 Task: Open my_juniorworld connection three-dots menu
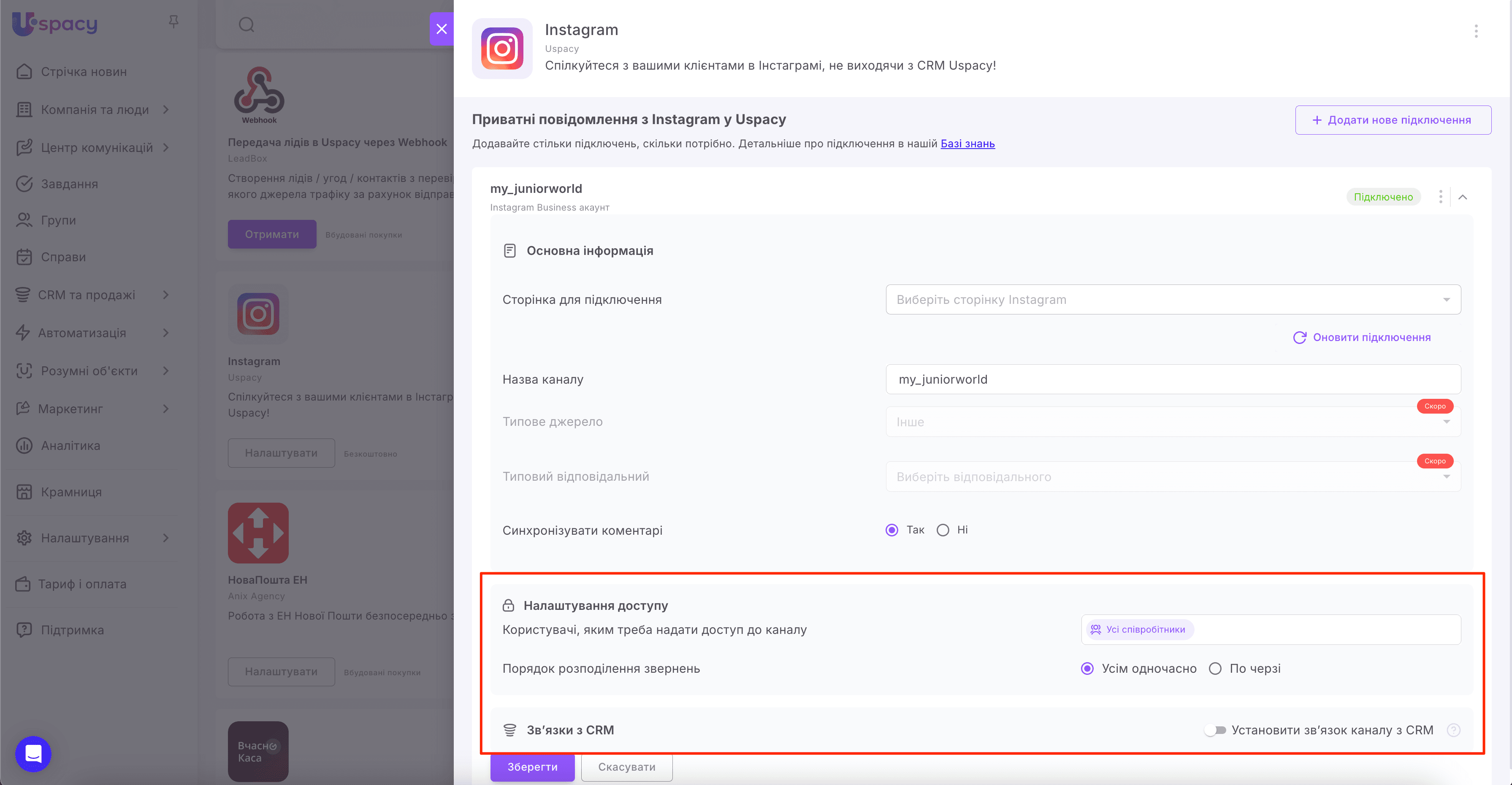click(1440, 197)
